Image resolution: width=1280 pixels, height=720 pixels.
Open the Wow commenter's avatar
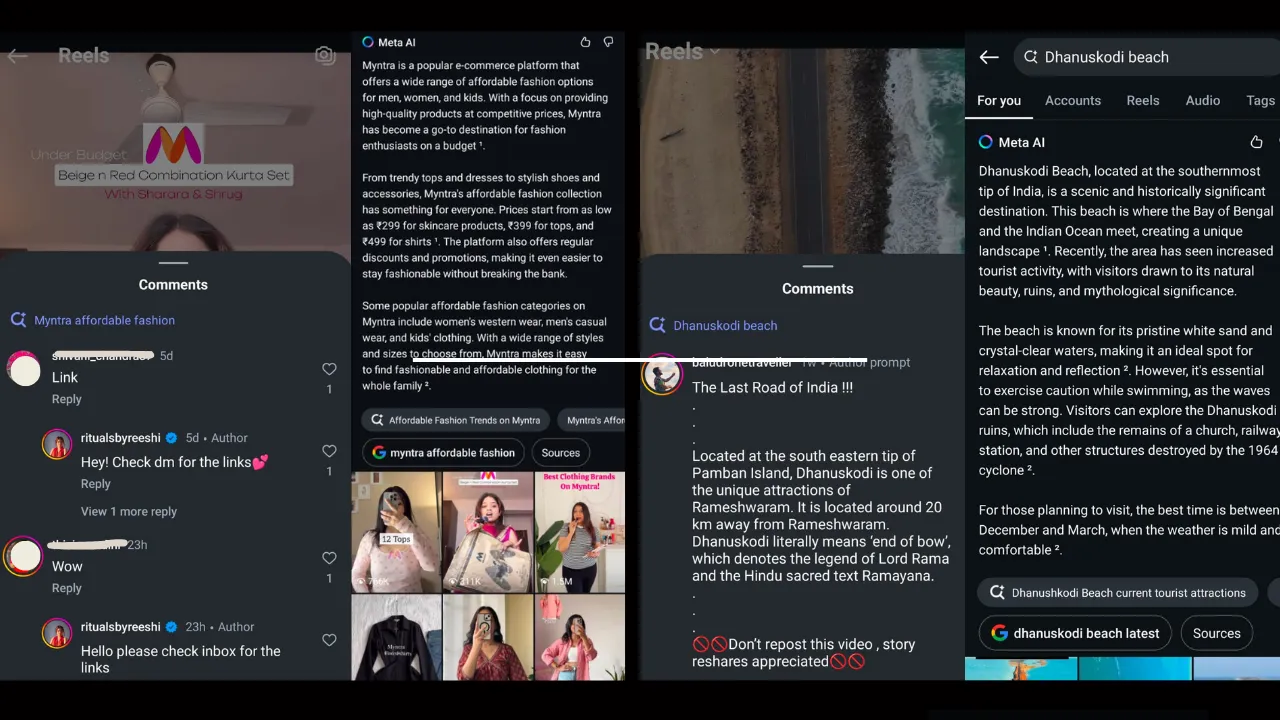tap(24, 556)
